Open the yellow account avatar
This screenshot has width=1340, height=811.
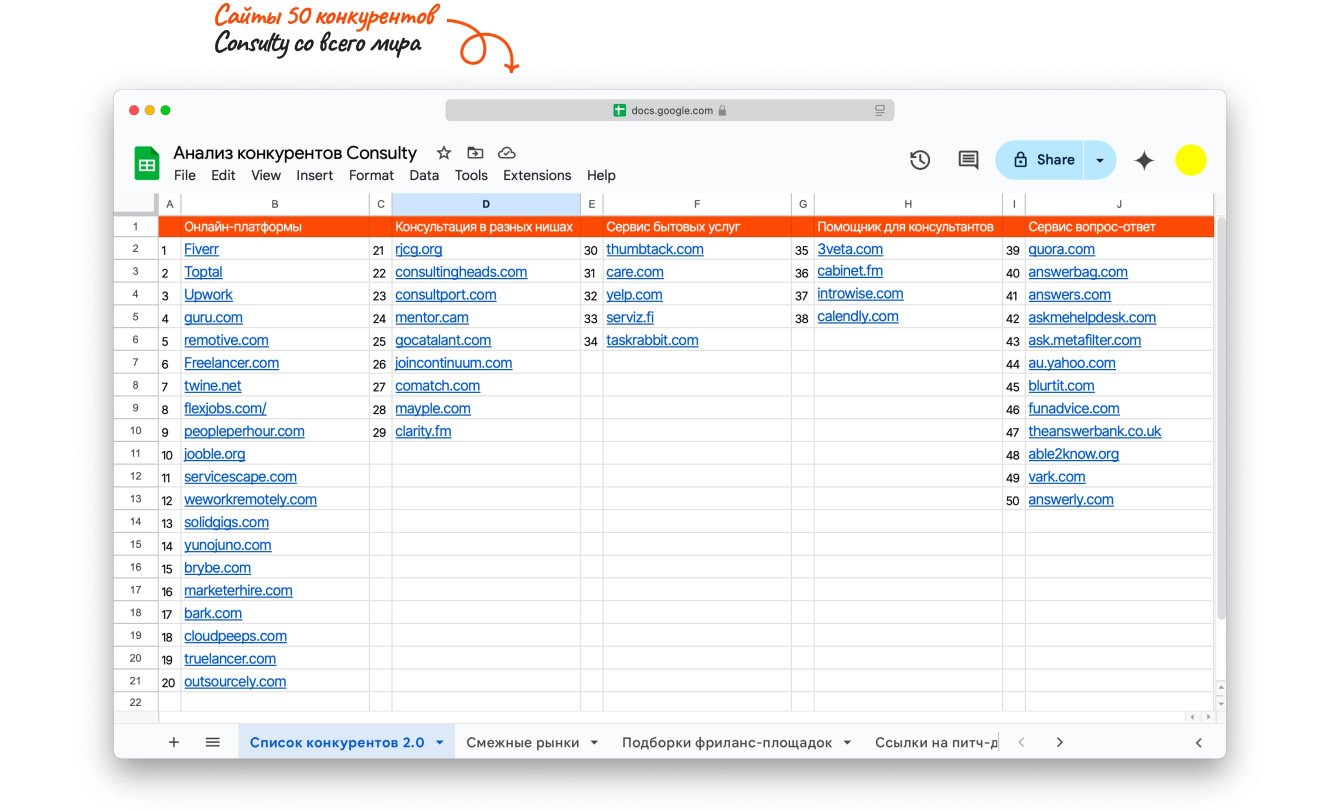point(1190,160)
